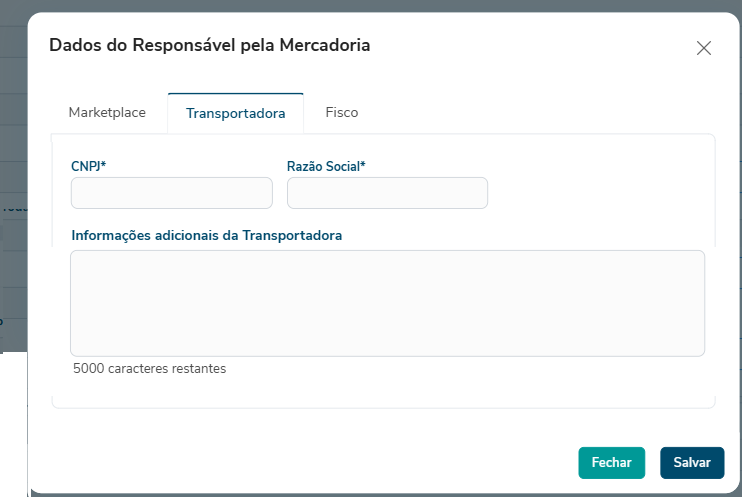
Task: Click the Dados do Responsável pela Mercadoria title
Action: (x=210, y=45)
